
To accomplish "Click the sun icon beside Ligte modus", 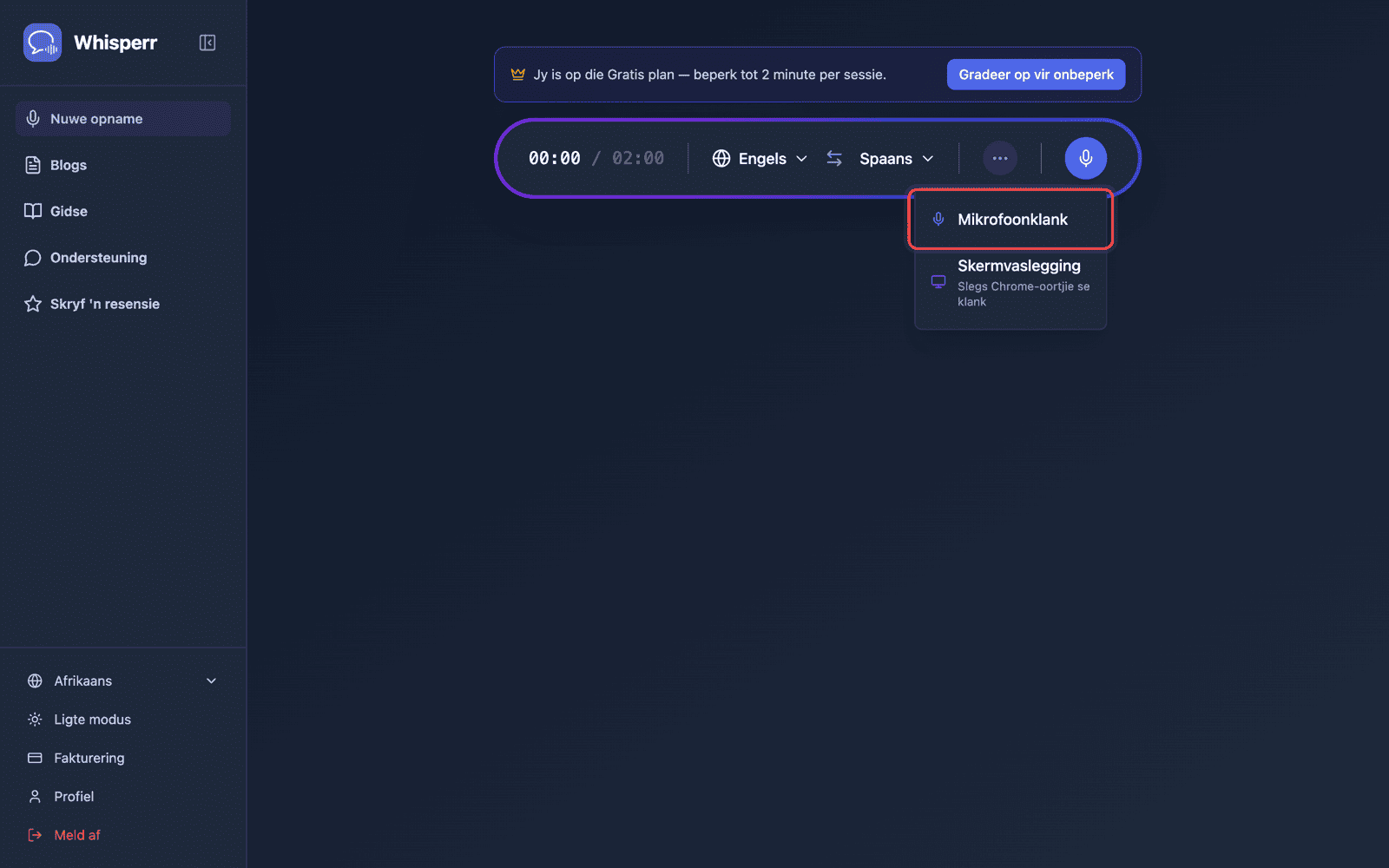I will click(35, 720).
